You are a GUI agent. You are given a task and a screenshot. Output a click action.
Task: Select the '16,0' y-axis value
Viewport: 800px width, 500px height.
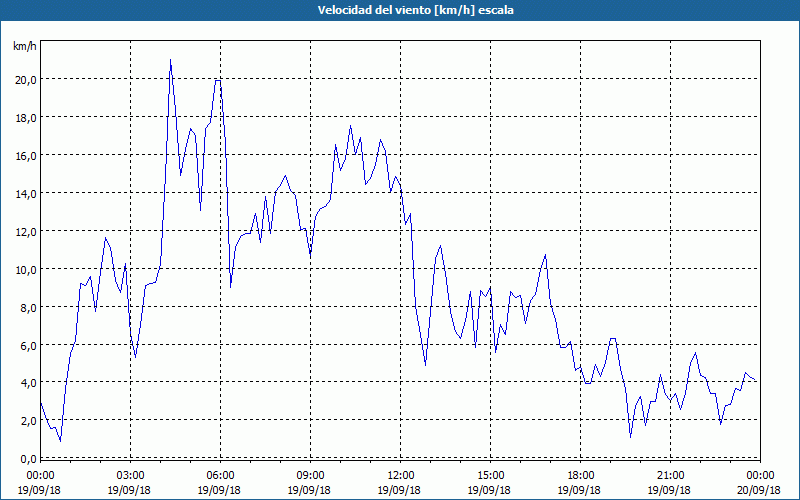tap(26, 156)
